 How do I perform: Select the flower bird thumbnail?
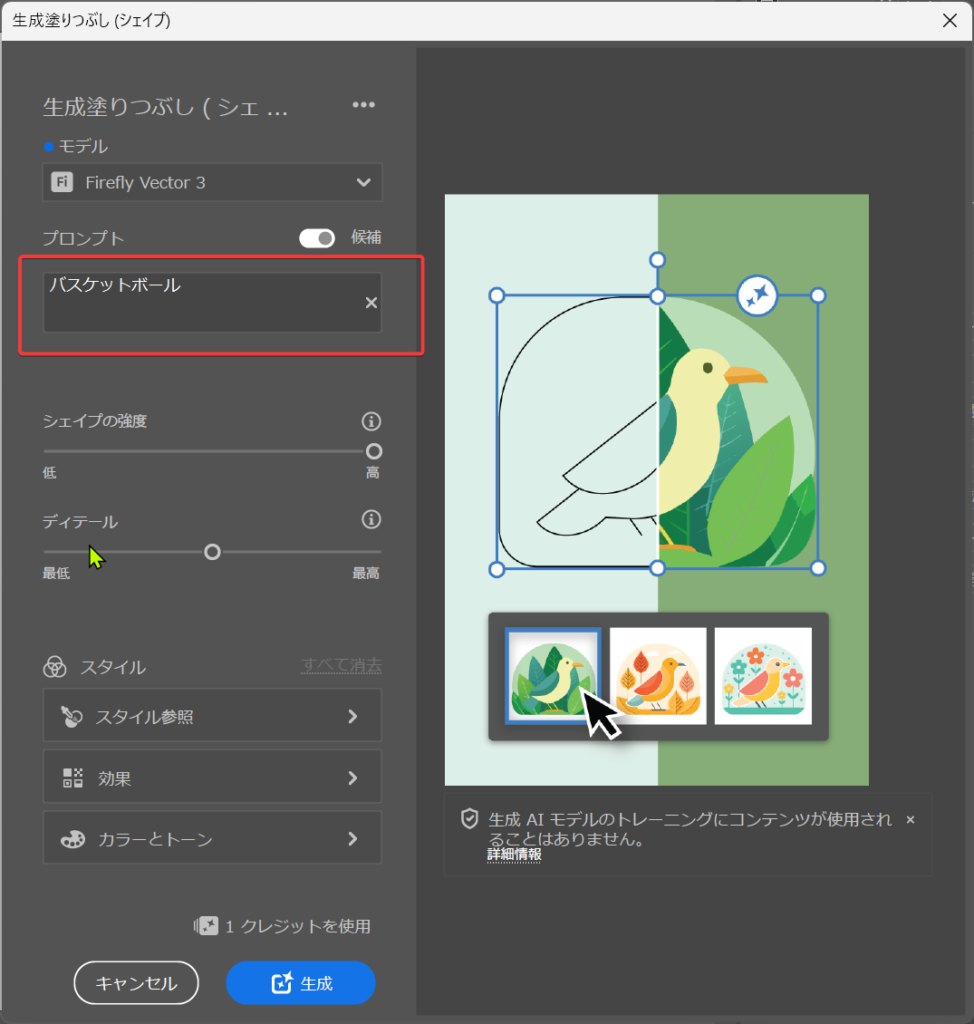(x=763, y=676)
